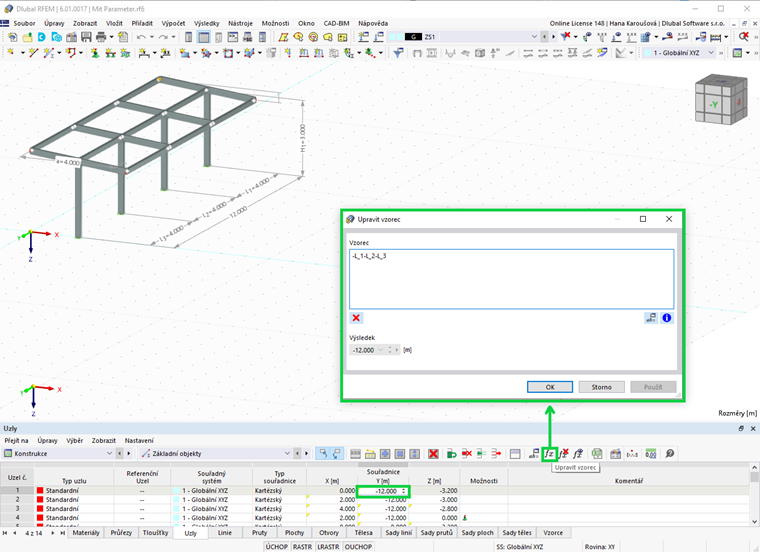
Task: Go to the next load case arrow beside ZS1
Action: pos(554,37)
